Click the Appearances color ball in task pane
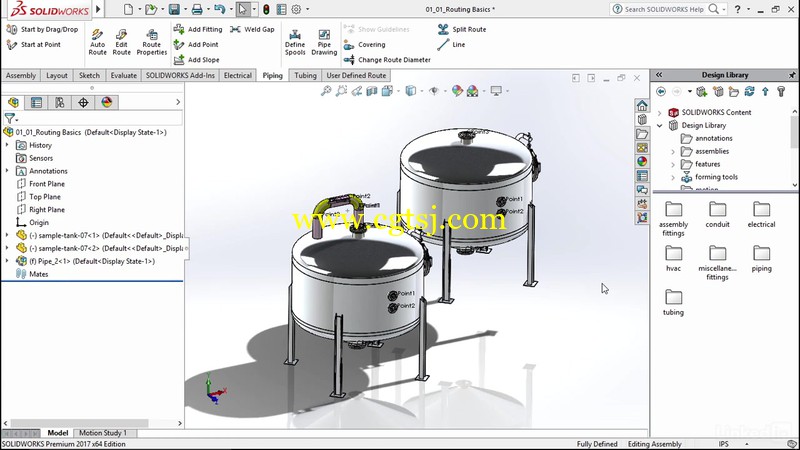The image size is (800, 450). [642, 161]
